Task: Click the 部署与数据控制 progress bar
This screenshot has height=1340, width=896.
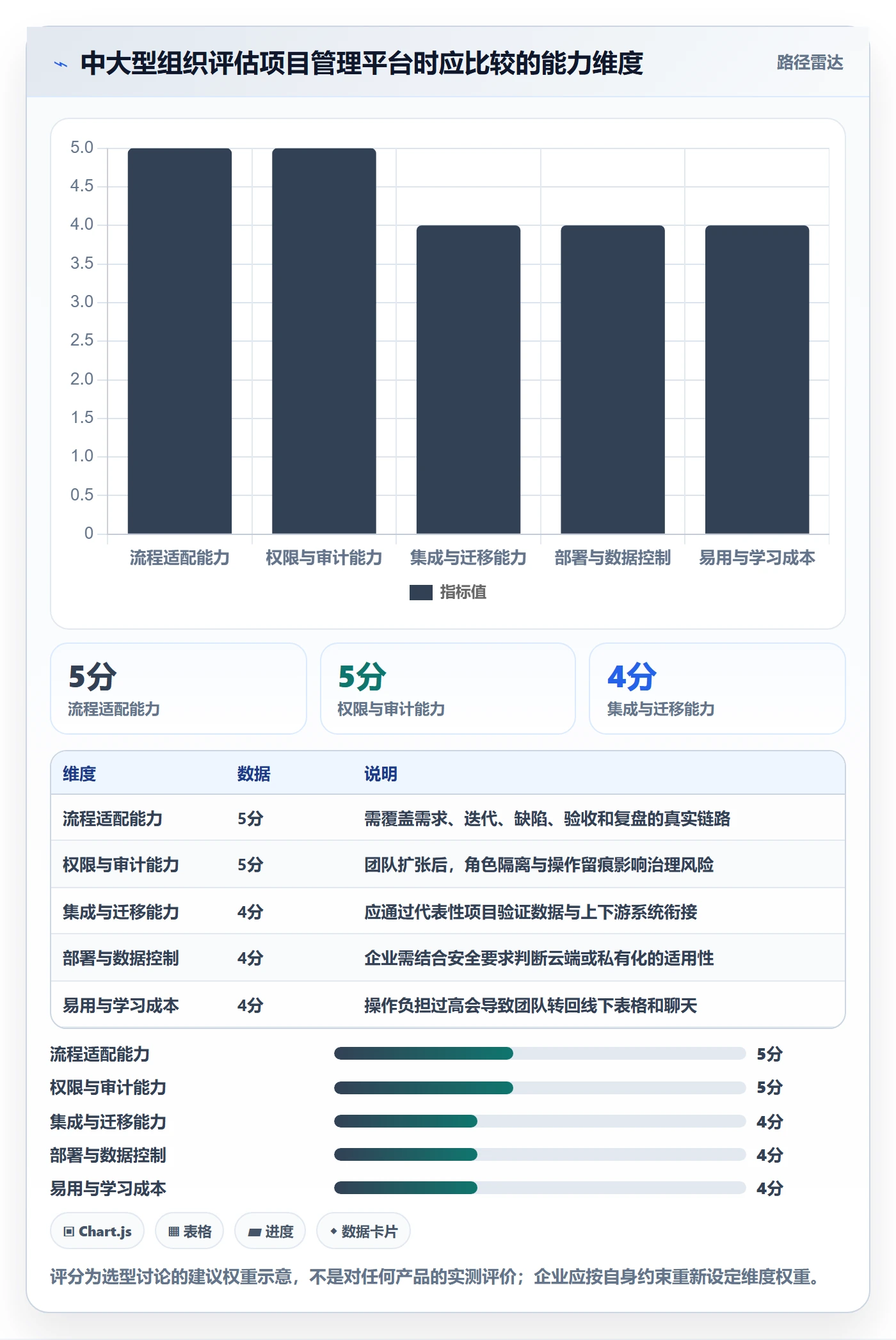Action: pos(540,1154)
